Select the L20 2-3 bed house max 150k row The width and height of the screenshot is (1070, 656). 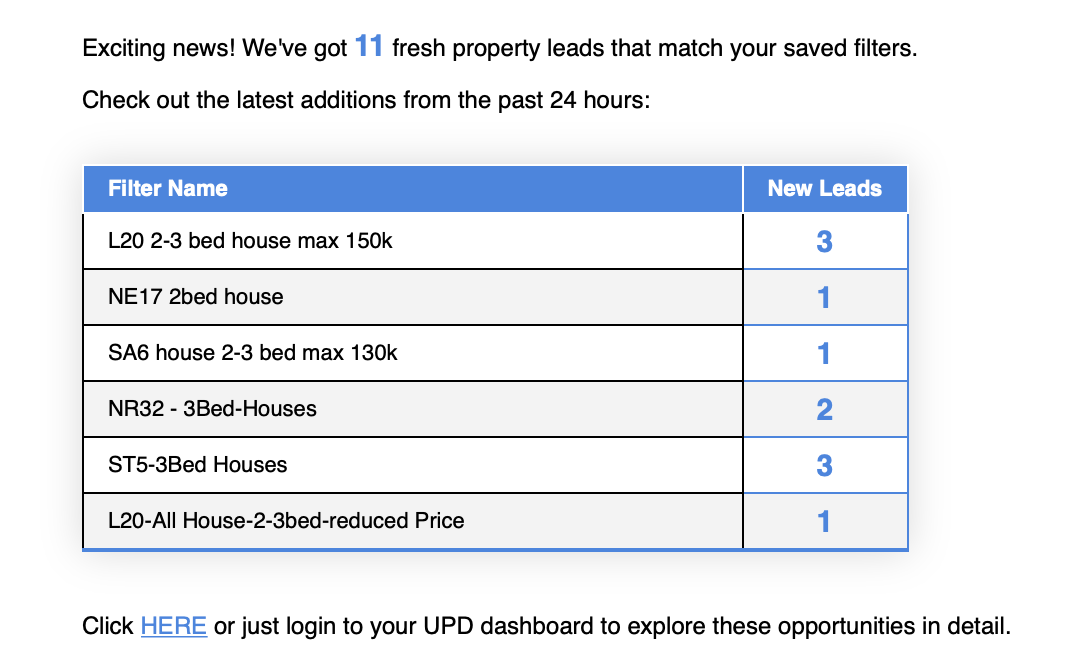(250, 241)
